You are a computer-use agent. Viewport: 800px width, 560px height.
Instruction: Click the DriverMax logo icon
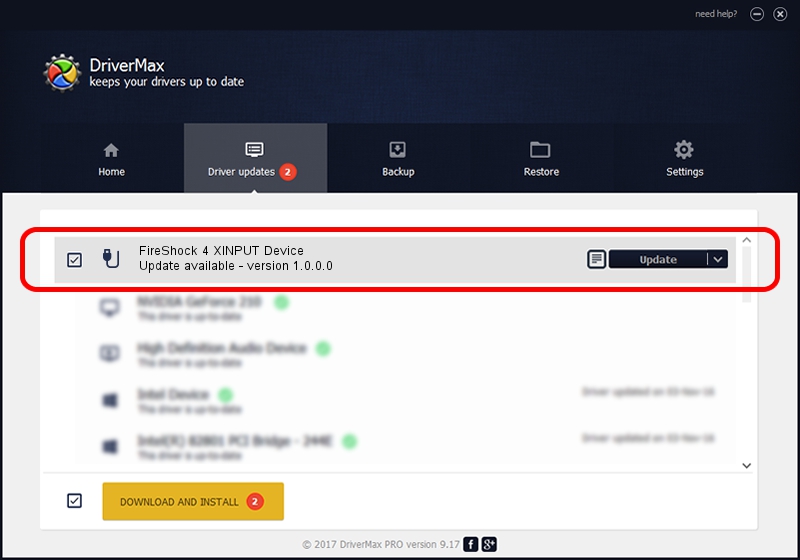coord(62,72)
